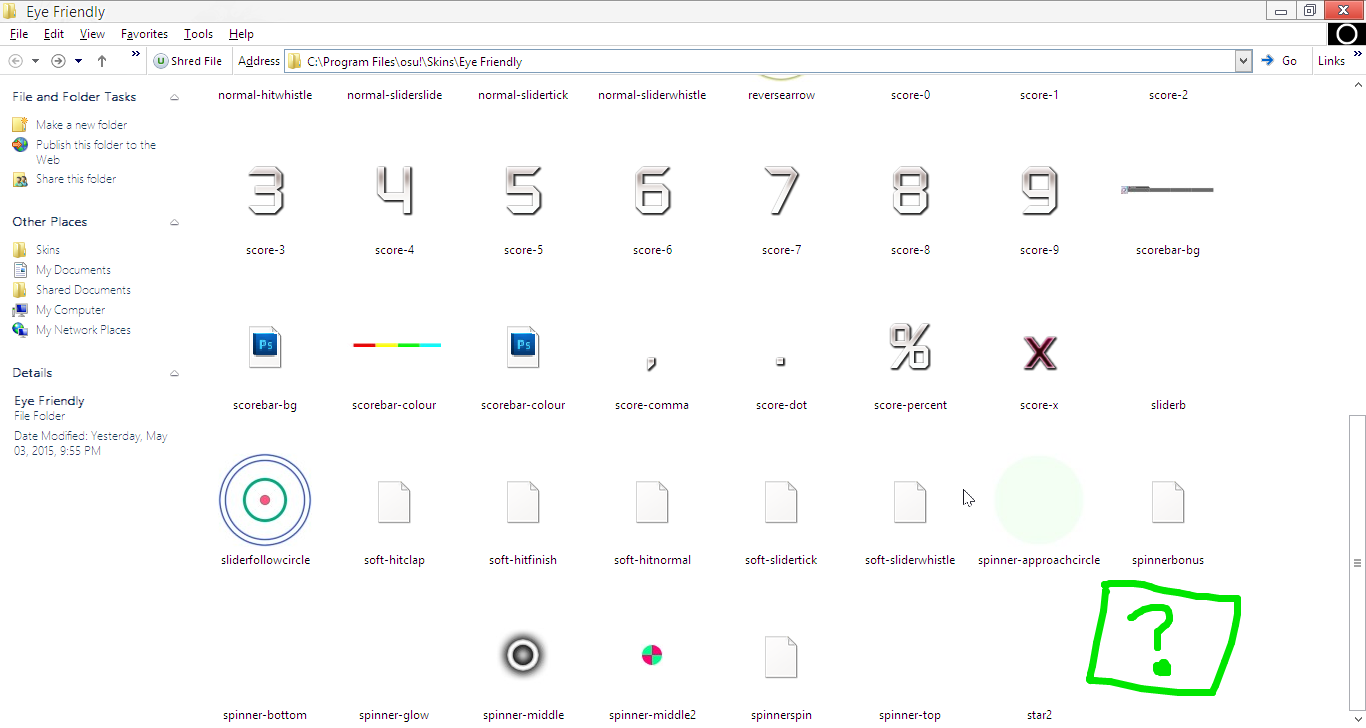Select the spinner-top file label

click(x=910, y=715)
